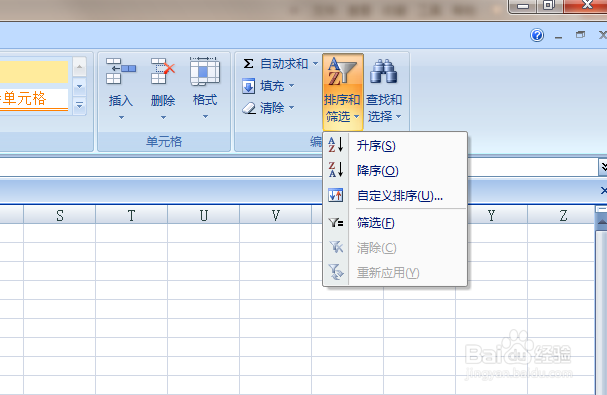607x395 pixels.
Task: Choose Filter (筛选) menu item
Action: tap(395, 223)
